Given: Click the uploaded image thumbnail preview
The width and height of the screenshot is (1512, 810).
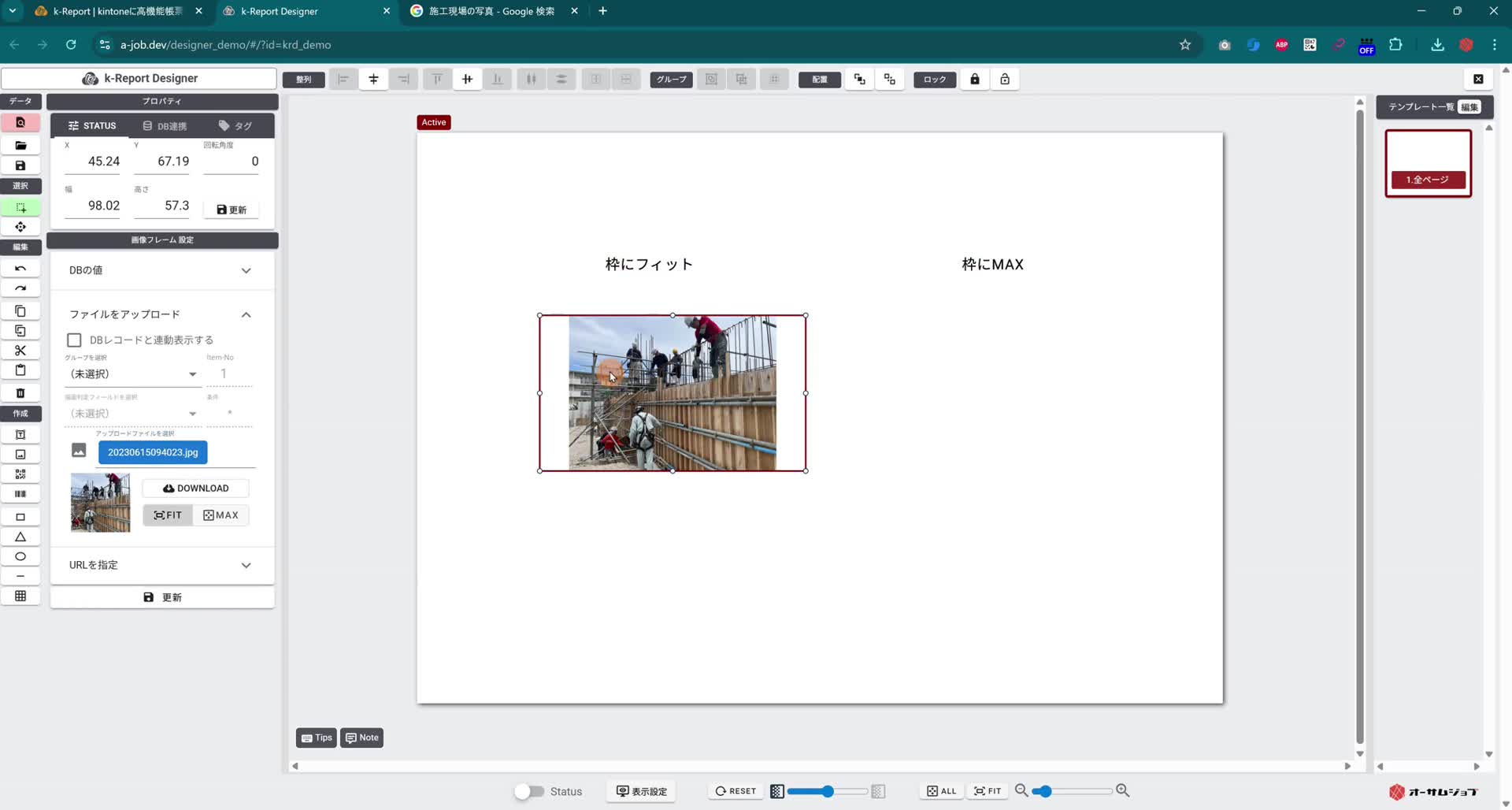Looking at the screenshot, I should pos(100,502).
